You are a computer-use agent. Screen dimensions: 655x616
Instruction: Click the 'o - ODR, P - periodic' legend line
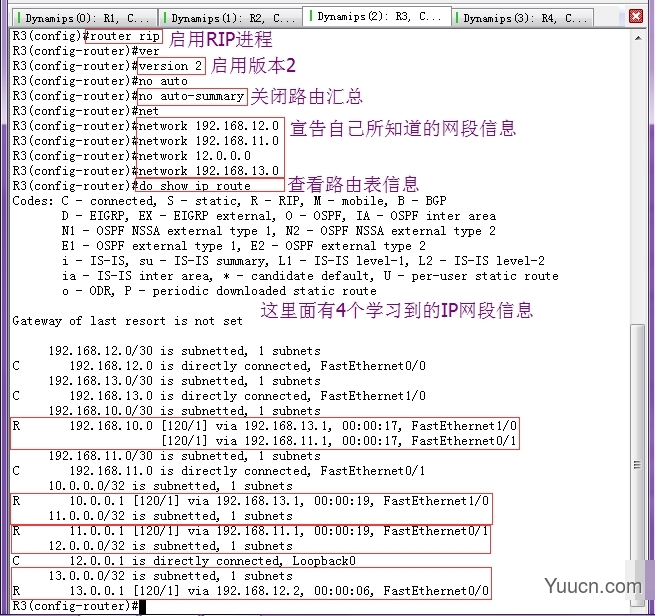coord(219,291)
